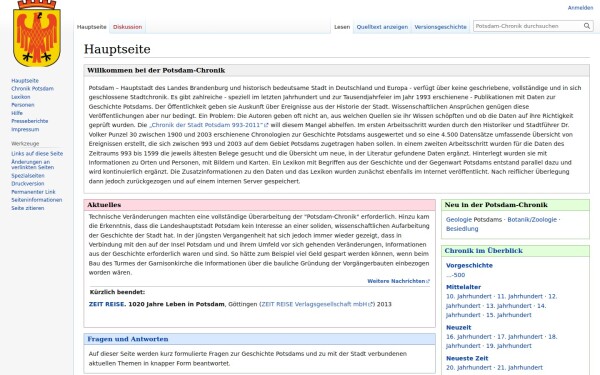Open the 20. Jahrhundert link
Viewport: 600px width, 375px height.
pos(468,368)
